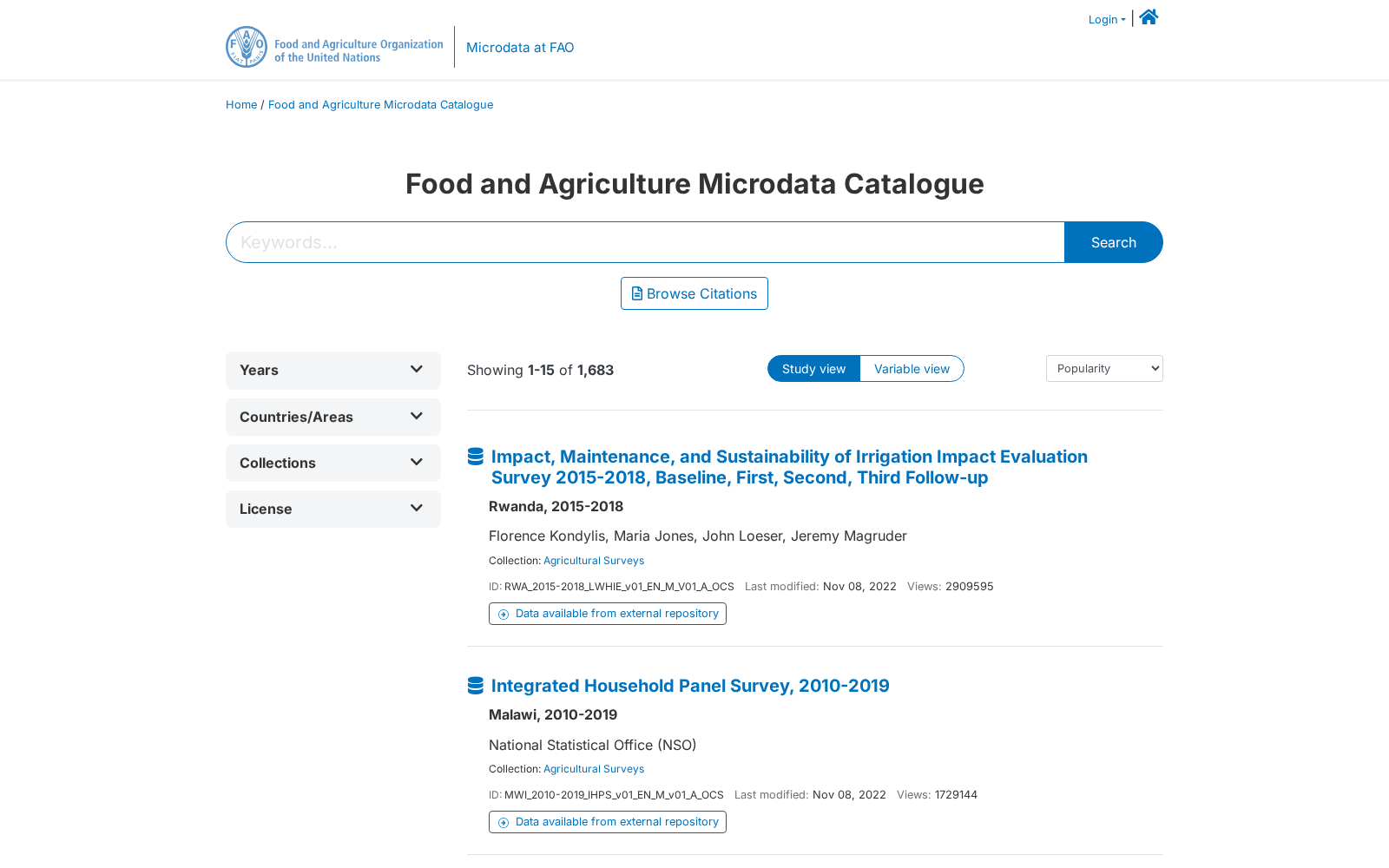Expand the Years filter

333,370
